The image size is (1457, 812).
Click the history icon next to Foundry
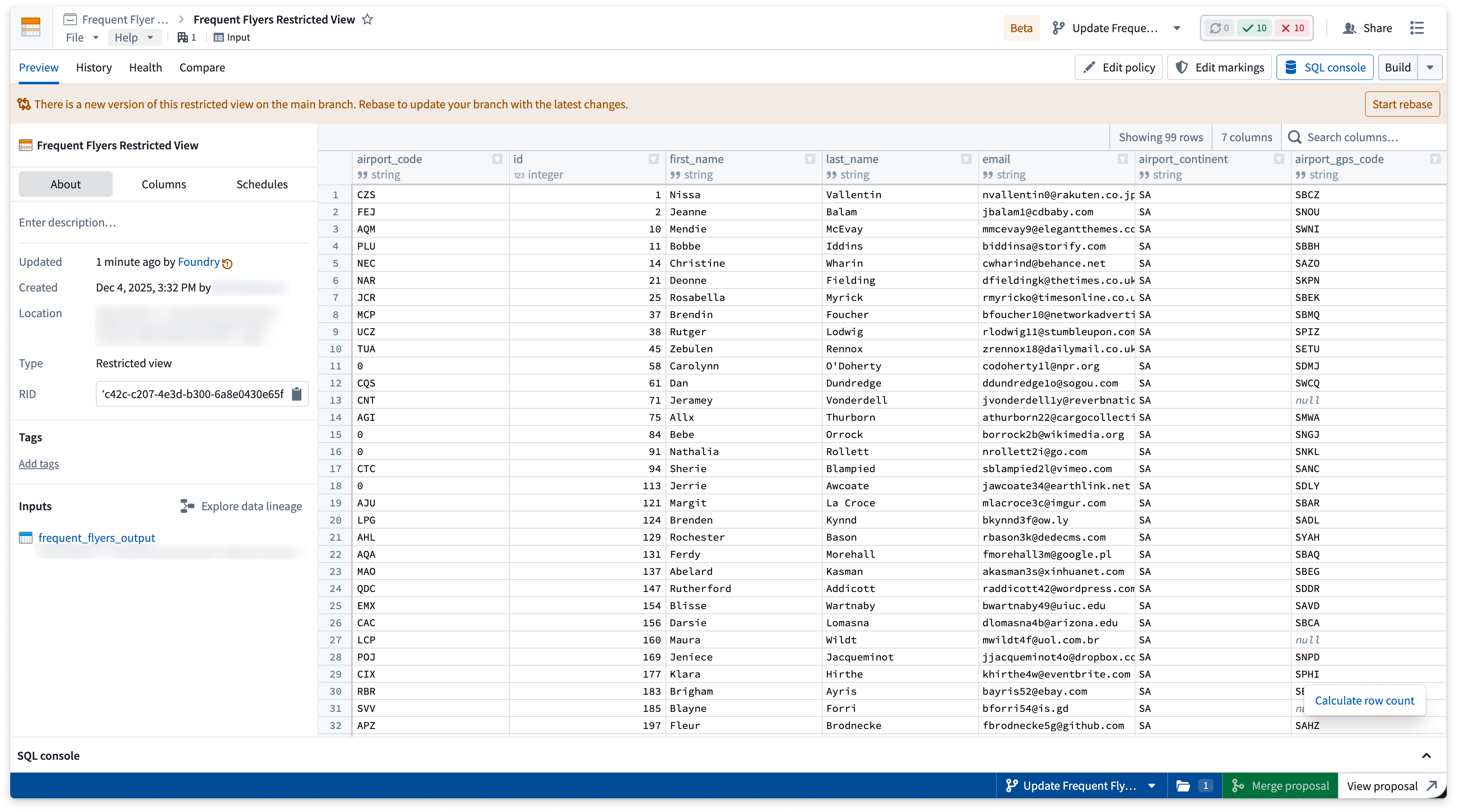click(227, 263)
